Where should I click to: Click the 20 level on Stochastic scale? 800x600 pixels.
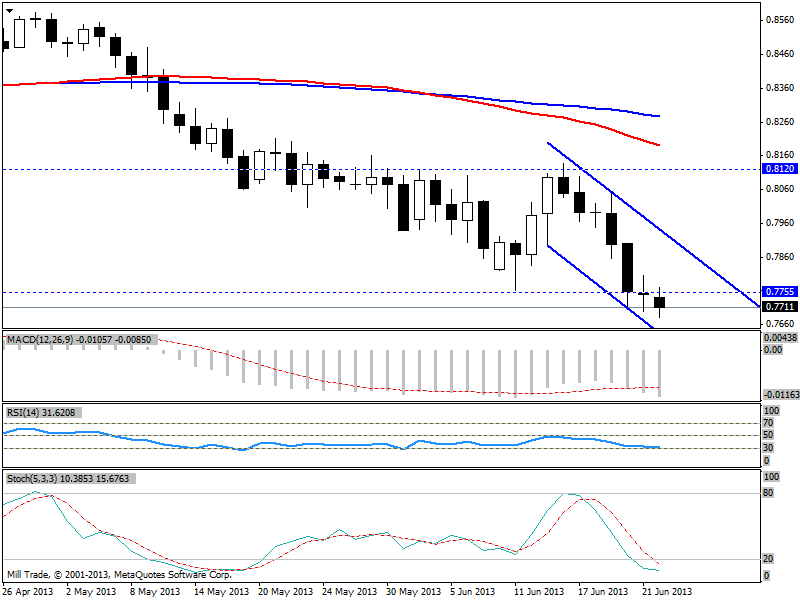[x=768, y=559]
